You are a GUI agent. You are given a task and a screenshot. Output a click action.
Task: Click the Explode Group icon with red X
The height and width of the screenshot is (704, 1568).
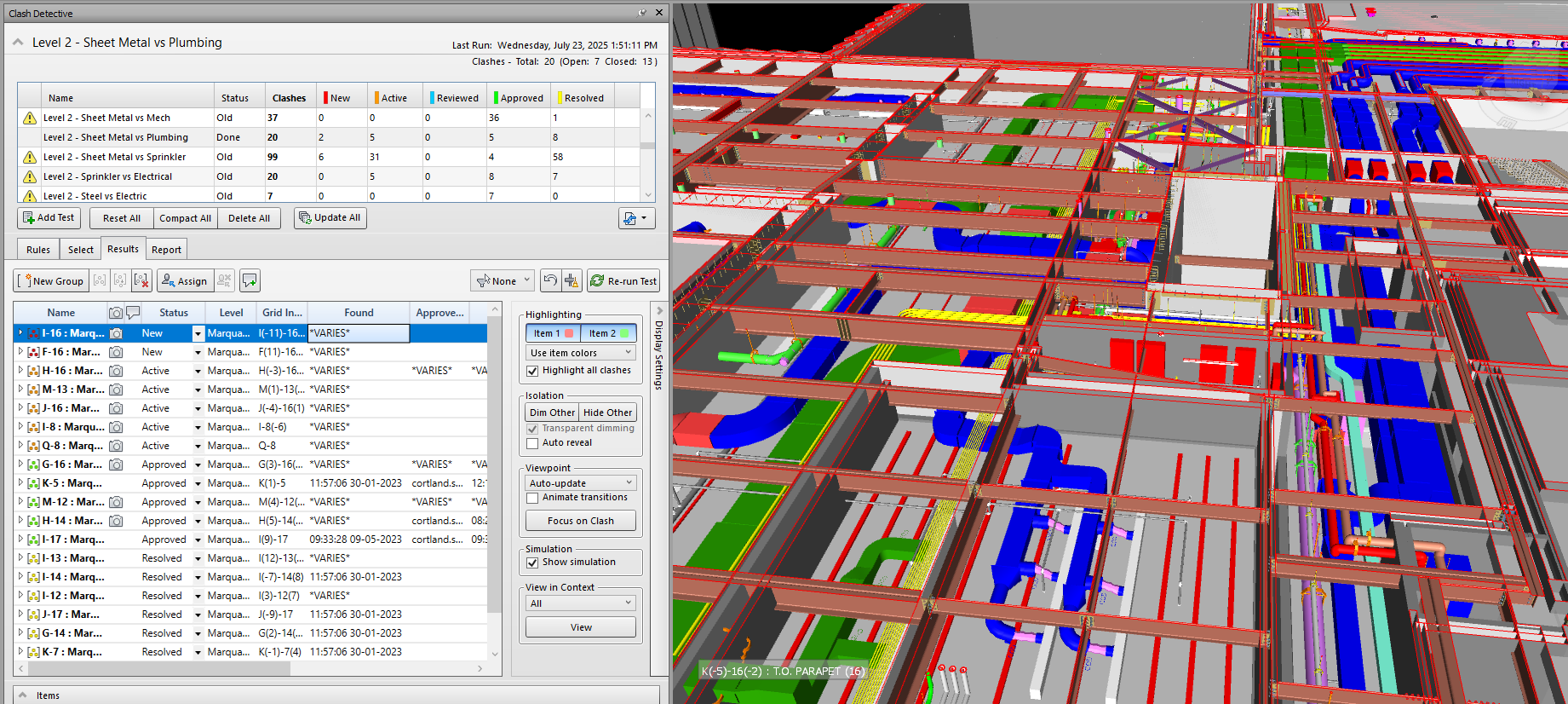click(x=141, y=280)
